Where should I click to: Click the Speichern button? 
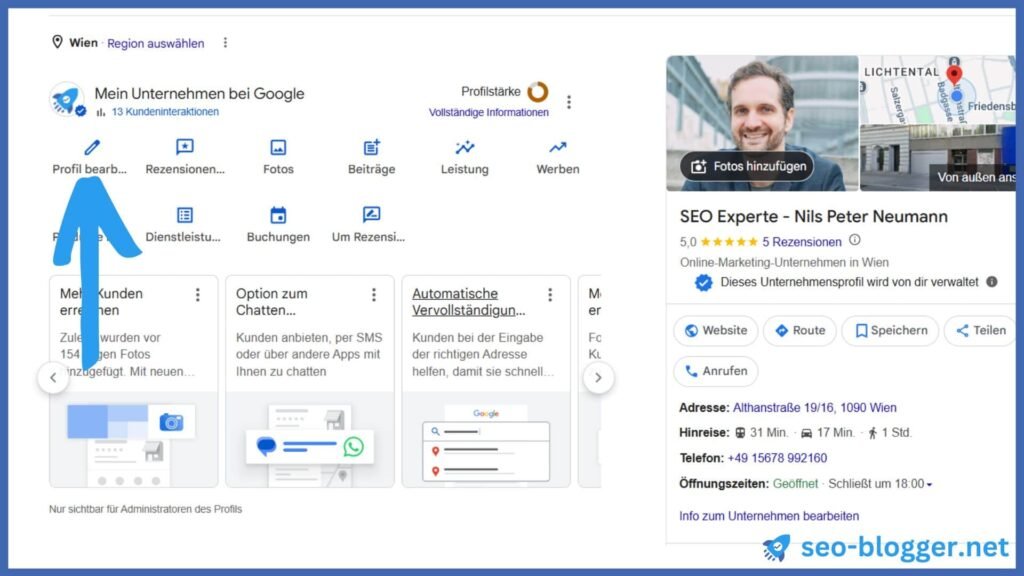pyautogui.click(x=891, y=330)
